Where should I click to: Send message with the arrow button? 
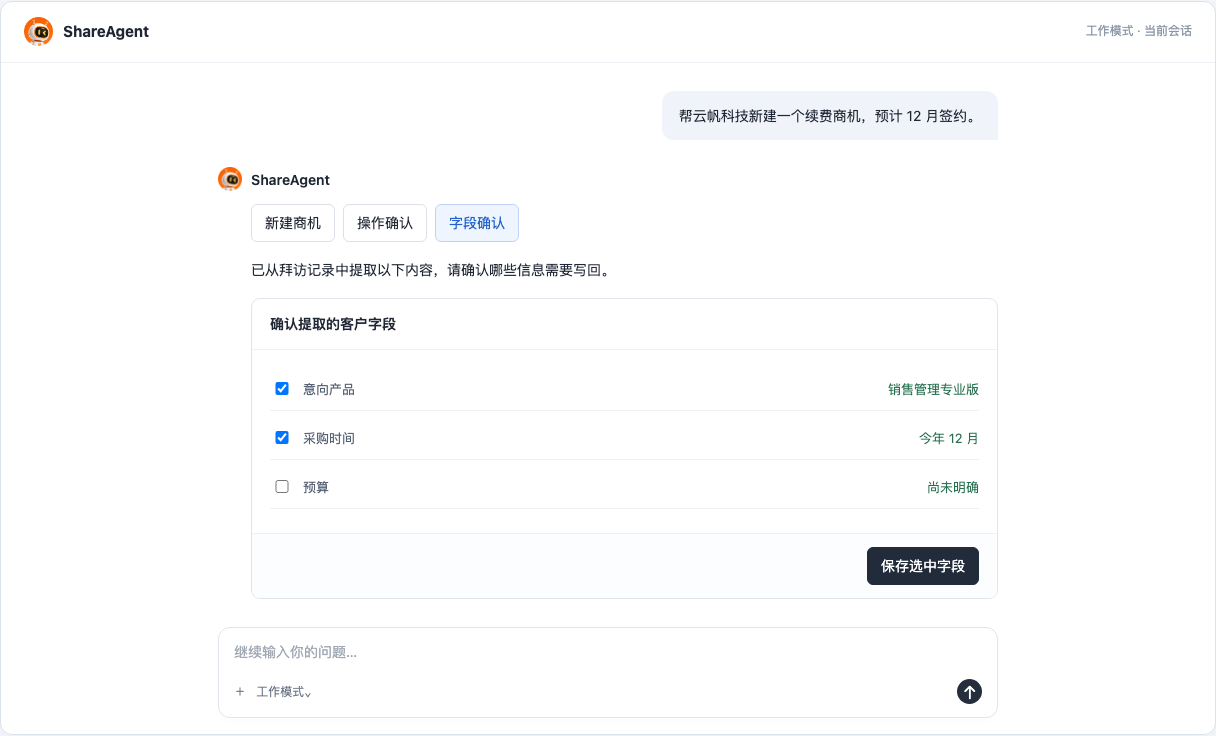coord(969,691)
